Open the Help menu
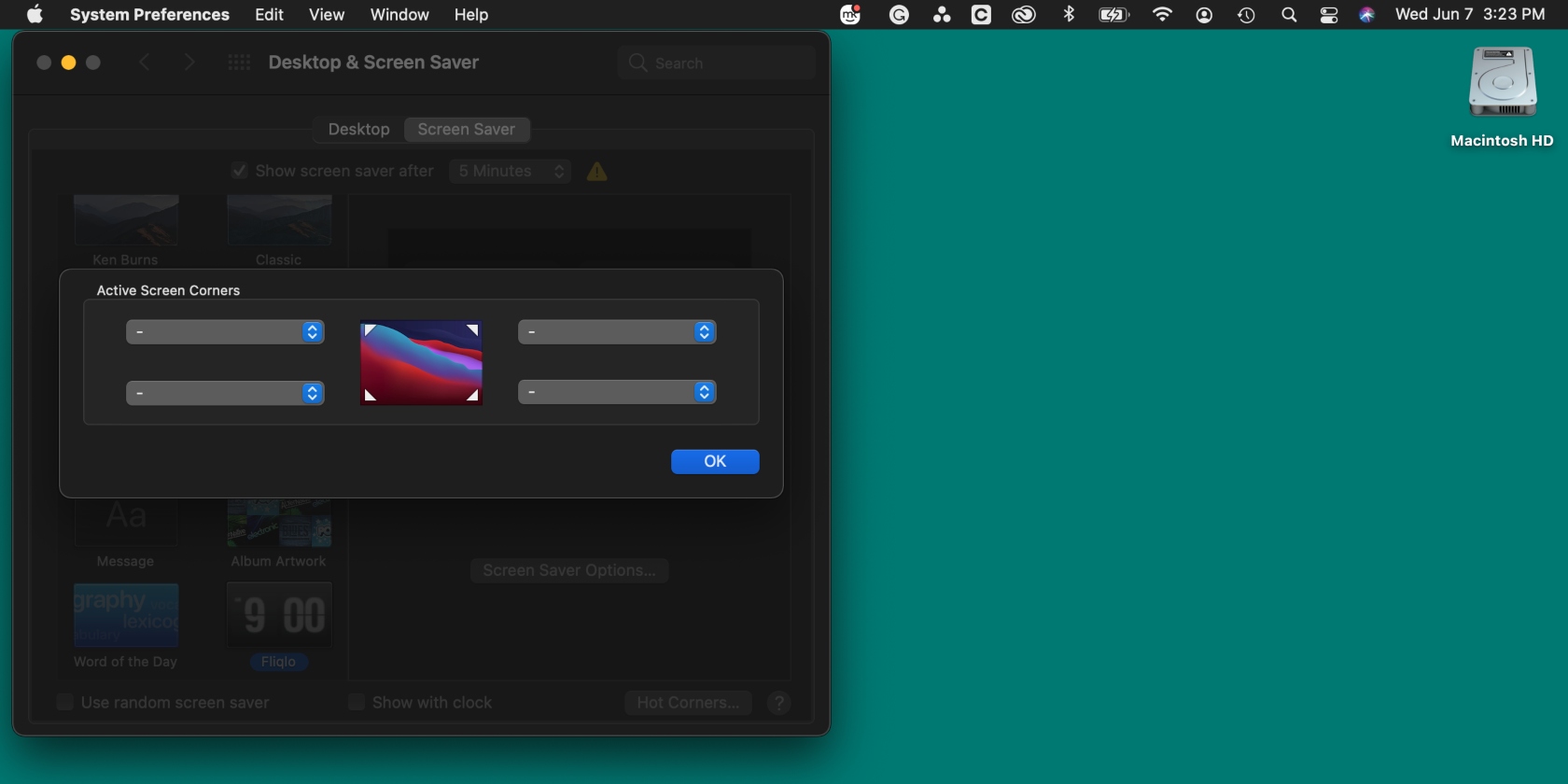 coord(471,14)
